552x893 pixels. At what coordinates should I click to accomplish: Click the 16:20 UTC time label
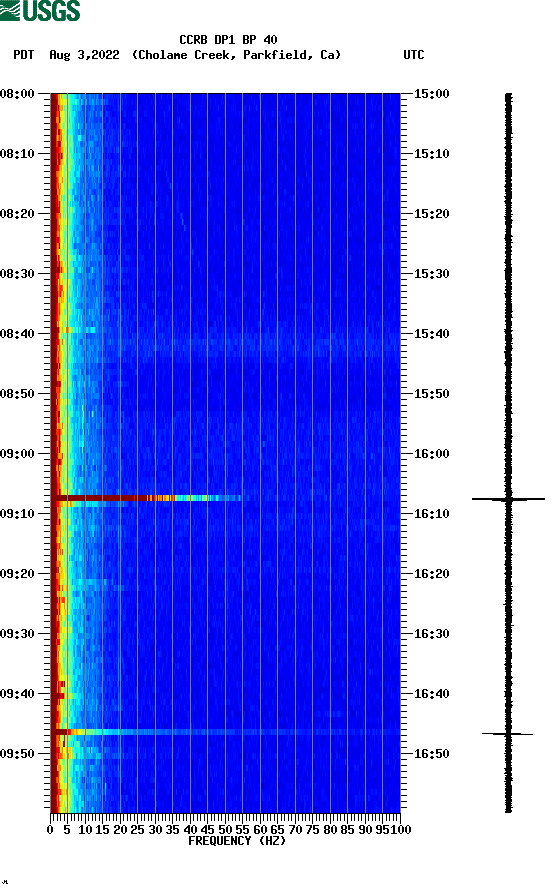pyautogui.click(x=431, y=574)
